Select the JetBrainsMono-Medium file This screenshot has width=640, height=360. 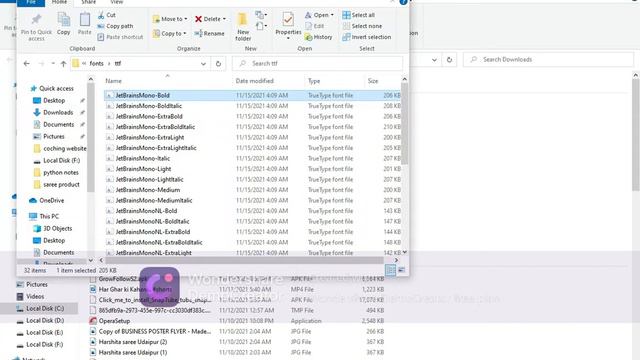(x=252, y=190)
